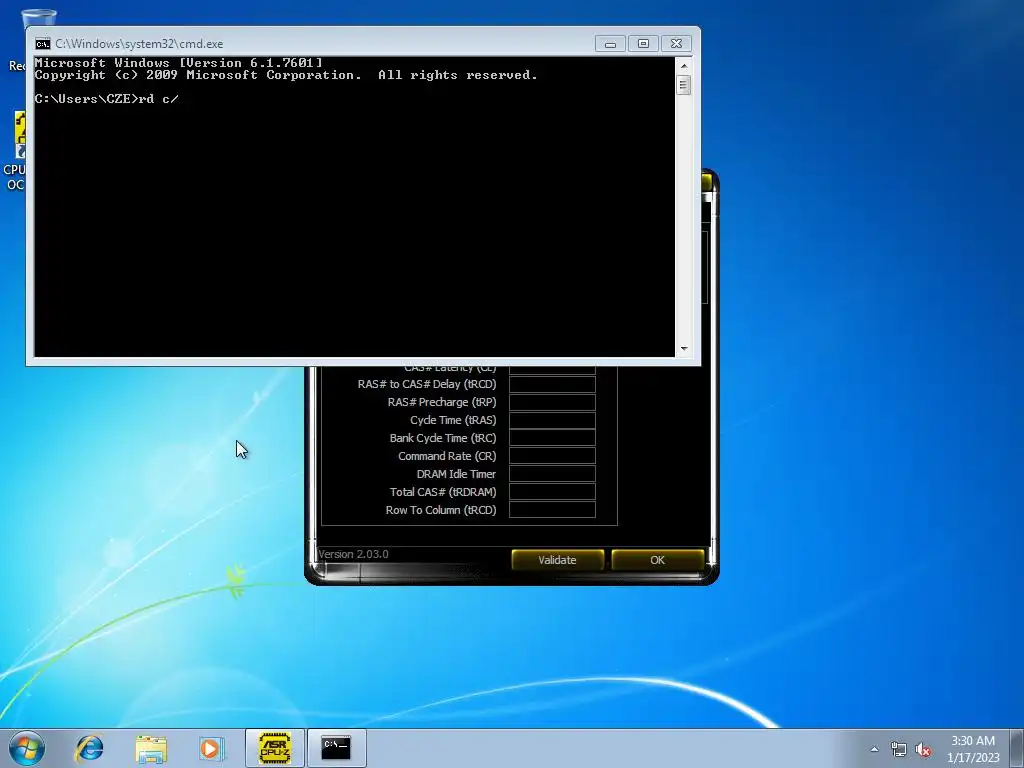Click the OK button in CPU-Z
1024x768 pixels.
658,560
